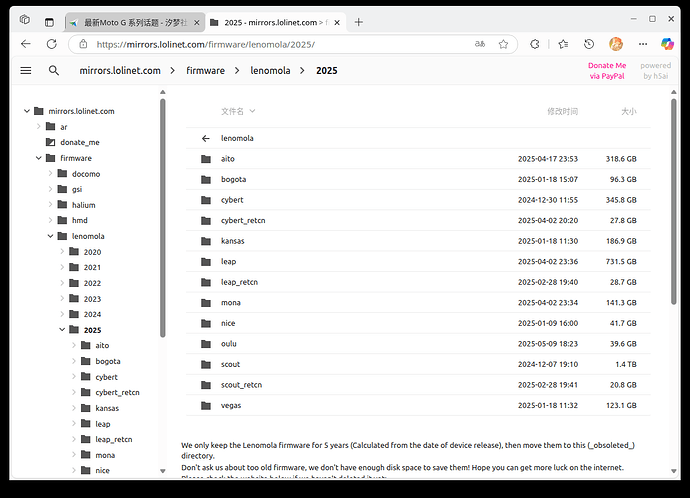Click the scout folder icon in file list
Image resolution: width=690 pixels, height=498 pixels.
[x=206, y=364]
